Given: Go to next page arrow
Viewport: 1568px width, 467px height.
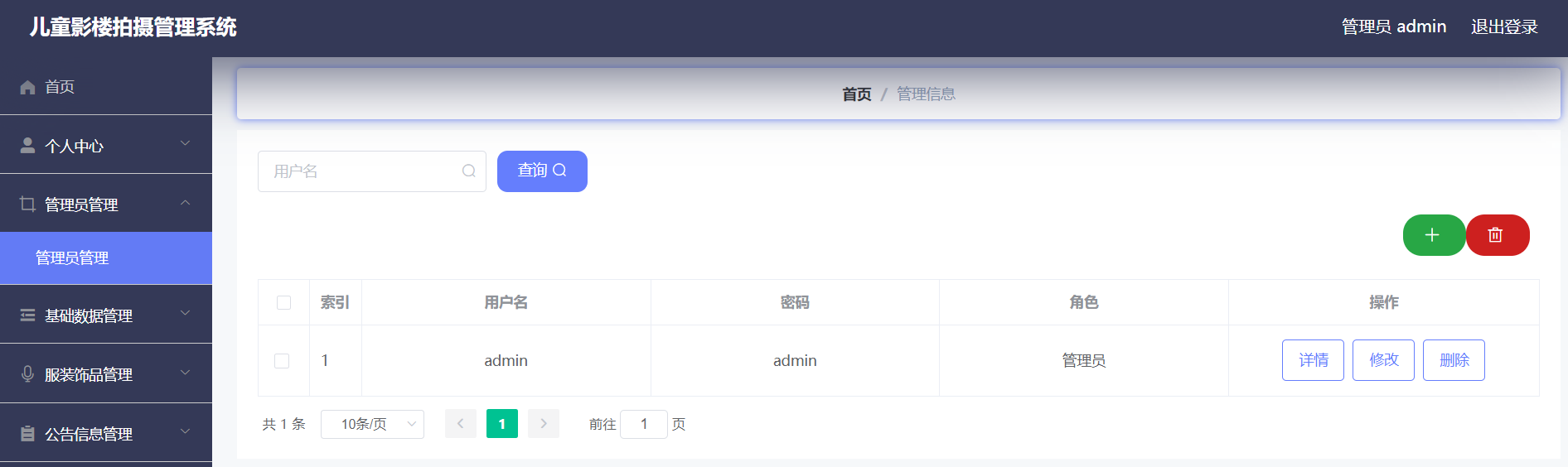Looking at the screenshot, I should click(x=544, y=424).
